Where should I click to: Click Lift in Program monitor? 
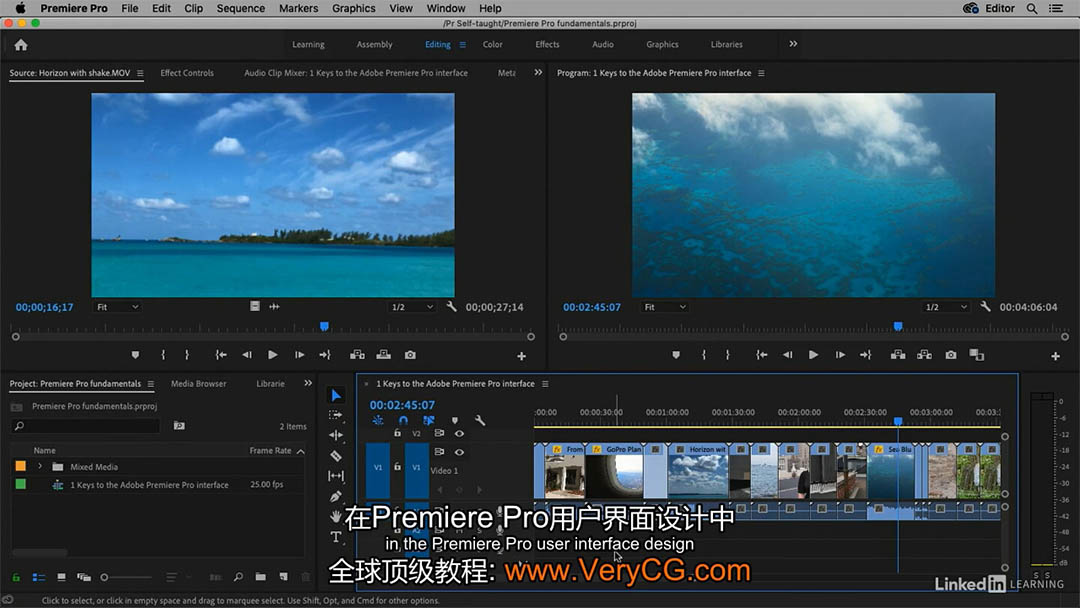898,355
